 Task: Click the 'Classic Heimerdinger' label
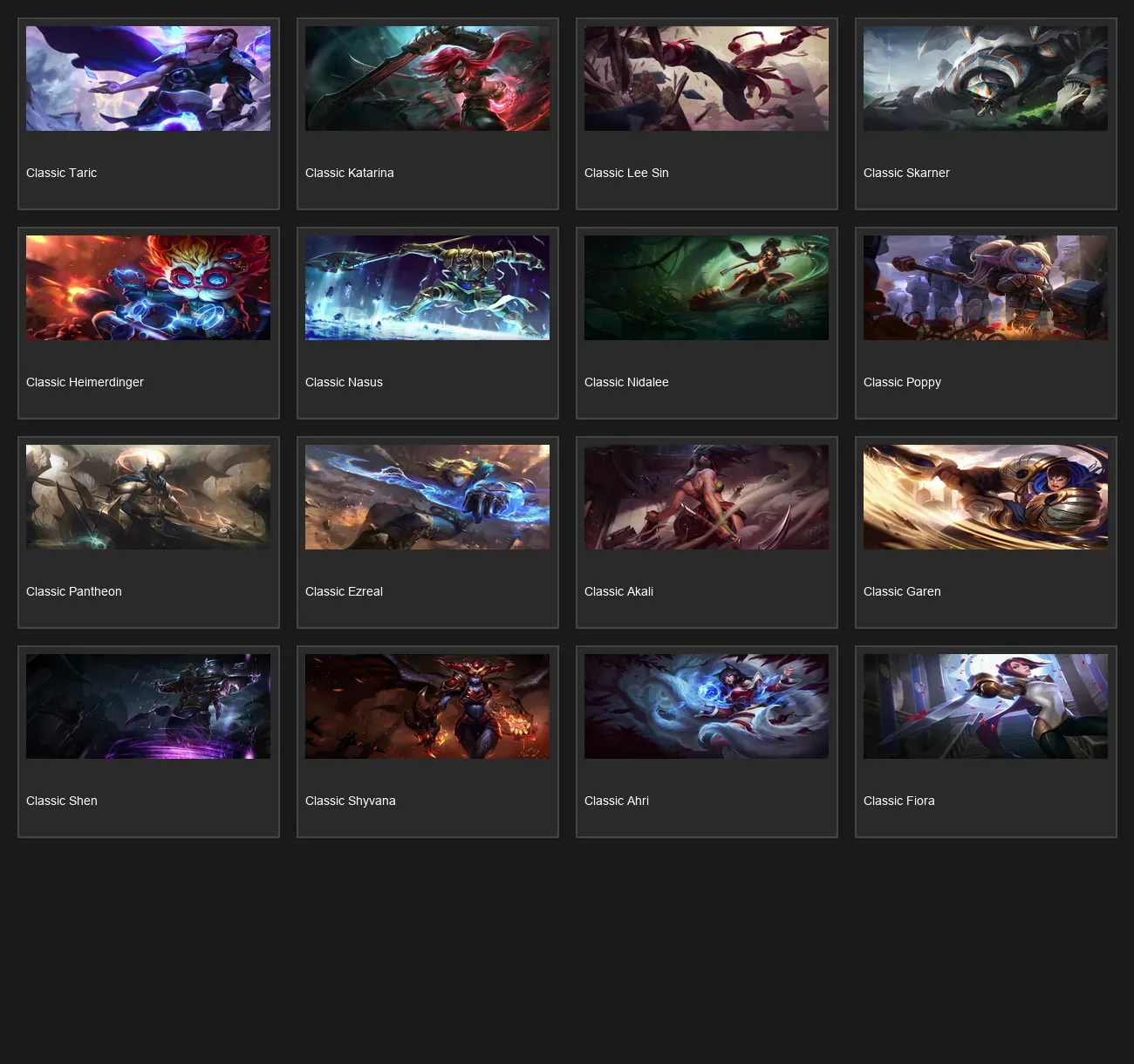[85, 382]
